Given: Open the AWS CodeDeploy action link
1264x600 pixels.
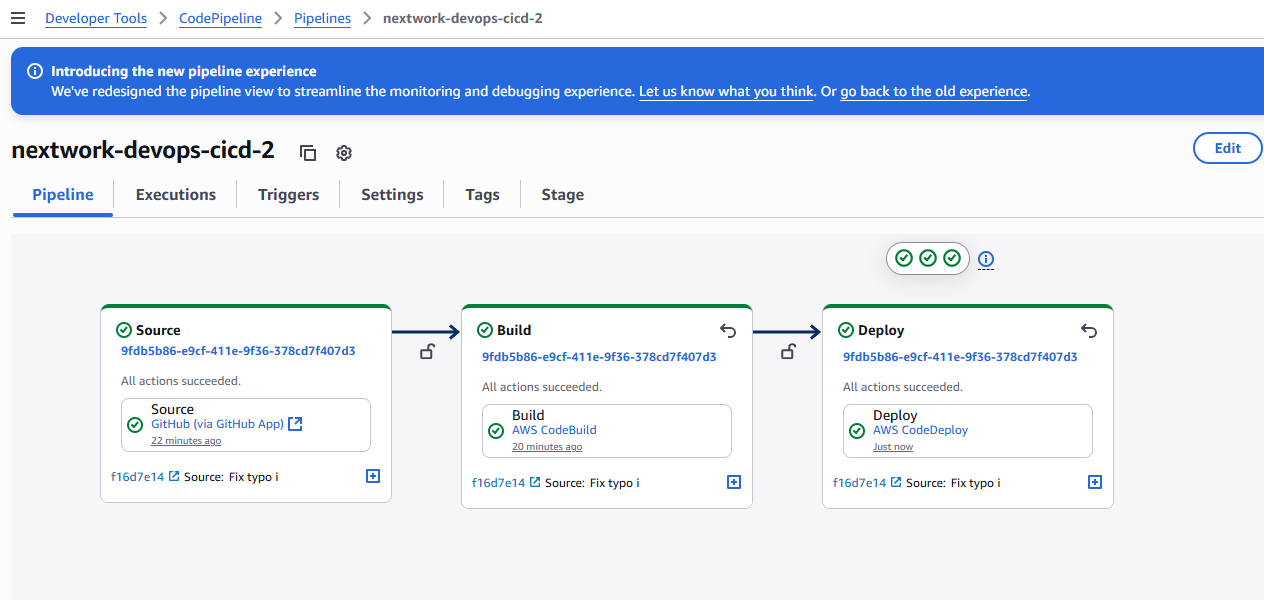Looking at the screenshot, I should (x=920, y=430).
